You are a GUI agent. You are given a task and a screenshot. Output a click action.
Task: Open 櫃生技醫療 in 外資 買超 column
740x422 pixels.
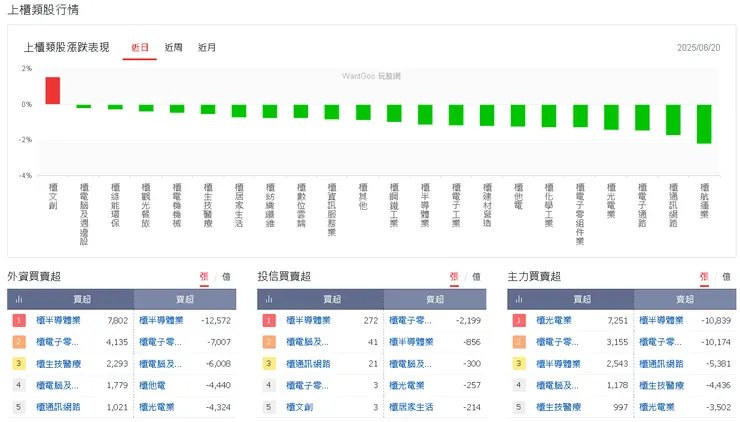point(59,364)
